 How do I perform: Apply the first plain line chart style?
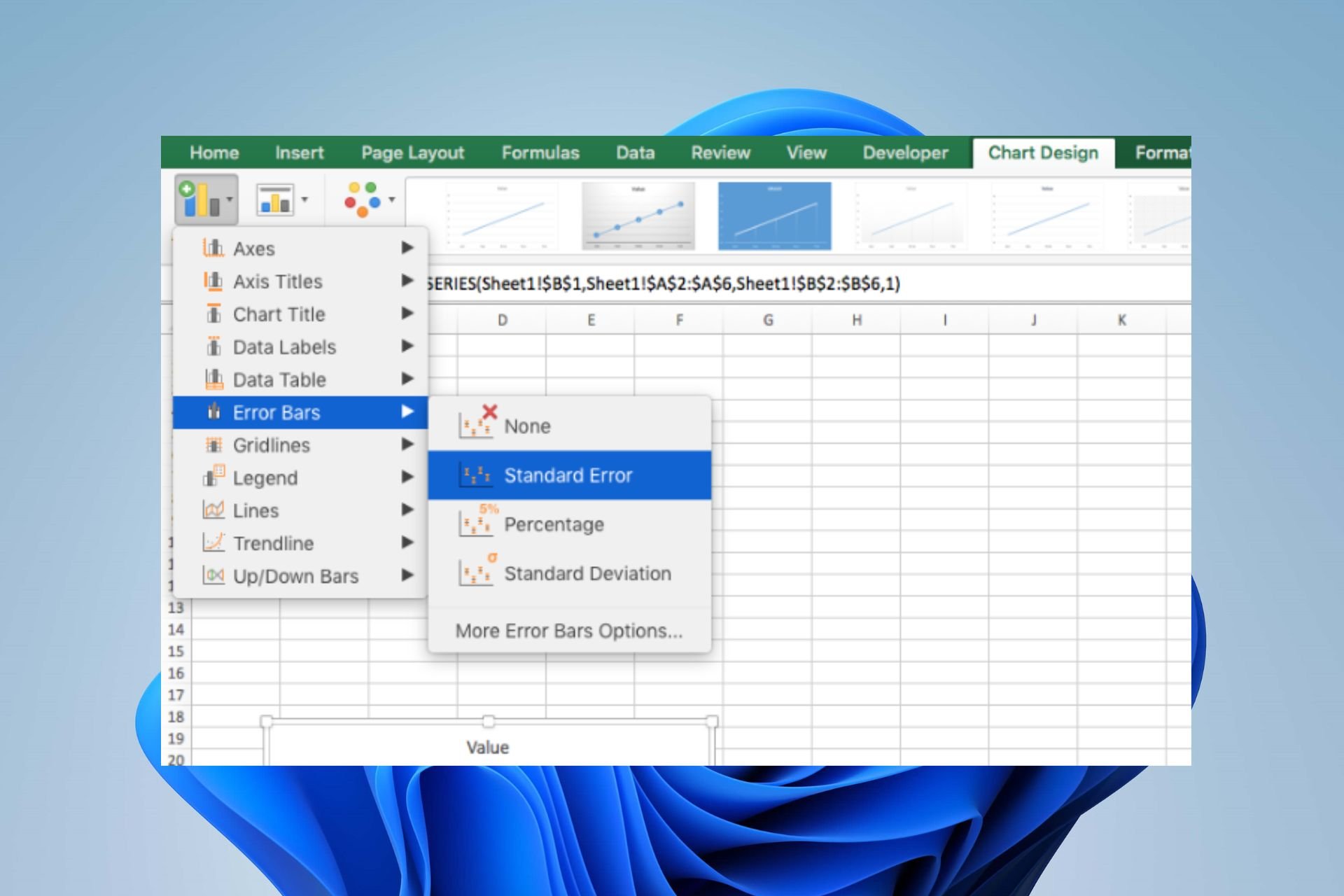pos(501,216)
